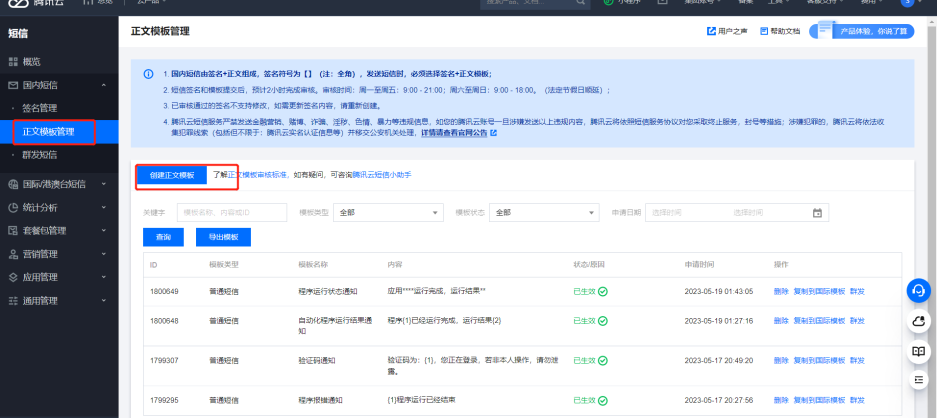This screenshot has height=418, width=937.
Task: Delete template 1799307
Action: [x=781, y=361]
